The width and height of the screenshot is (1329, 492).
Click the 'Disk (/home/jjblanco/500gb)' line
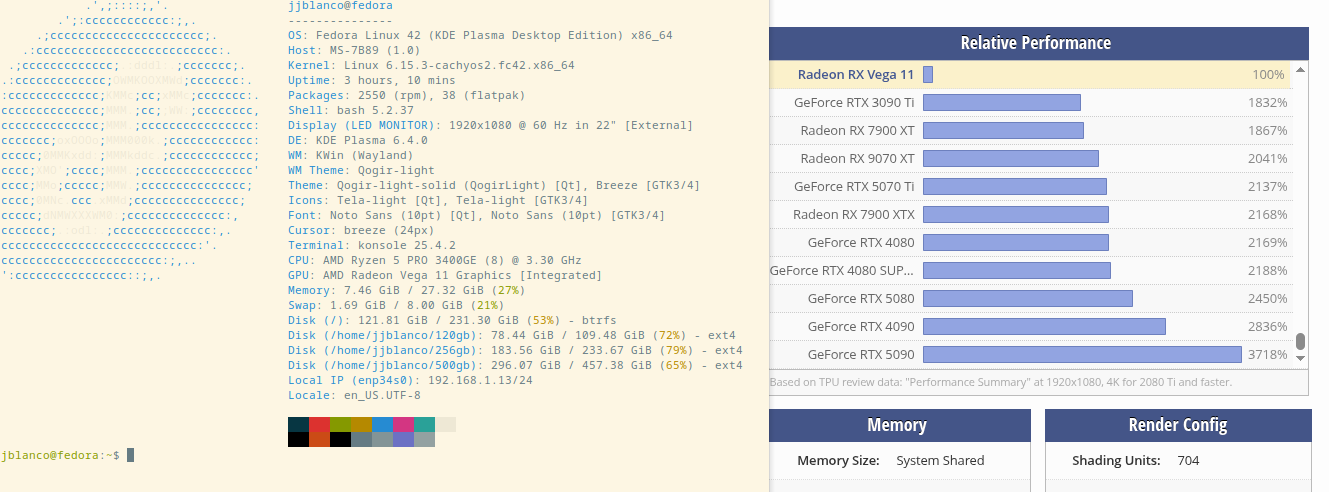pos(515,365)
